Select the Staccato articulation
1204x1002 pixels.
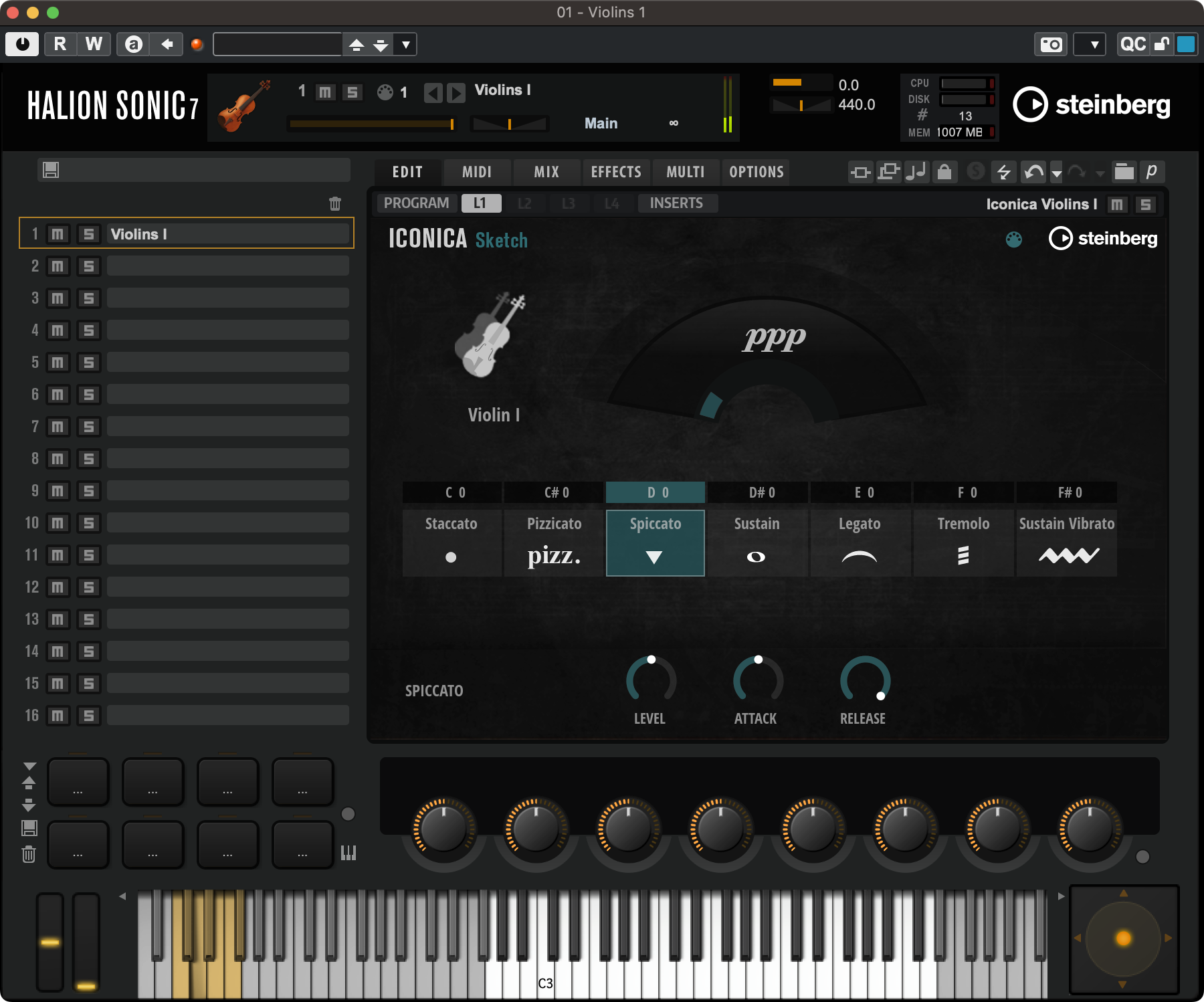point(451,542)
